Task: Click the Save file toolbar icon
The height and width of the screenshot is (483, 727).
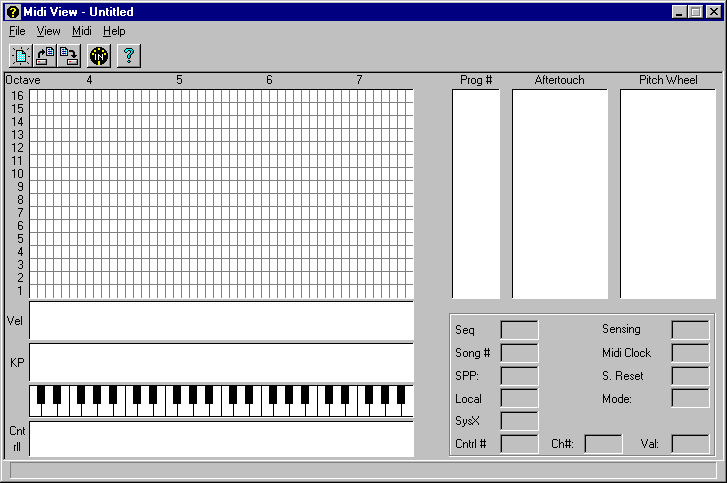Action: click(x=69, y=56)
